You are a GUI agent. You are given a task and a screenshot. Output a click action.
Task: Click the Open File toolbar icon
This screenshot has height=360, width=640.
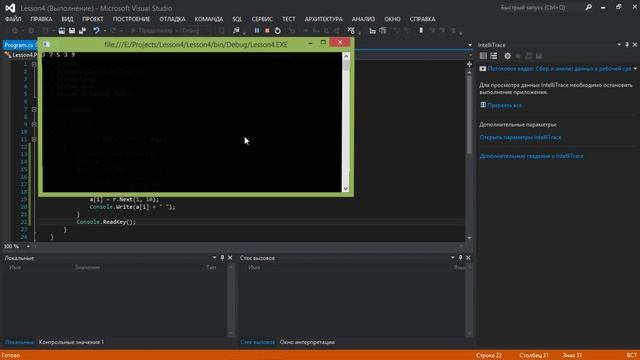click(x=61, y=30)
